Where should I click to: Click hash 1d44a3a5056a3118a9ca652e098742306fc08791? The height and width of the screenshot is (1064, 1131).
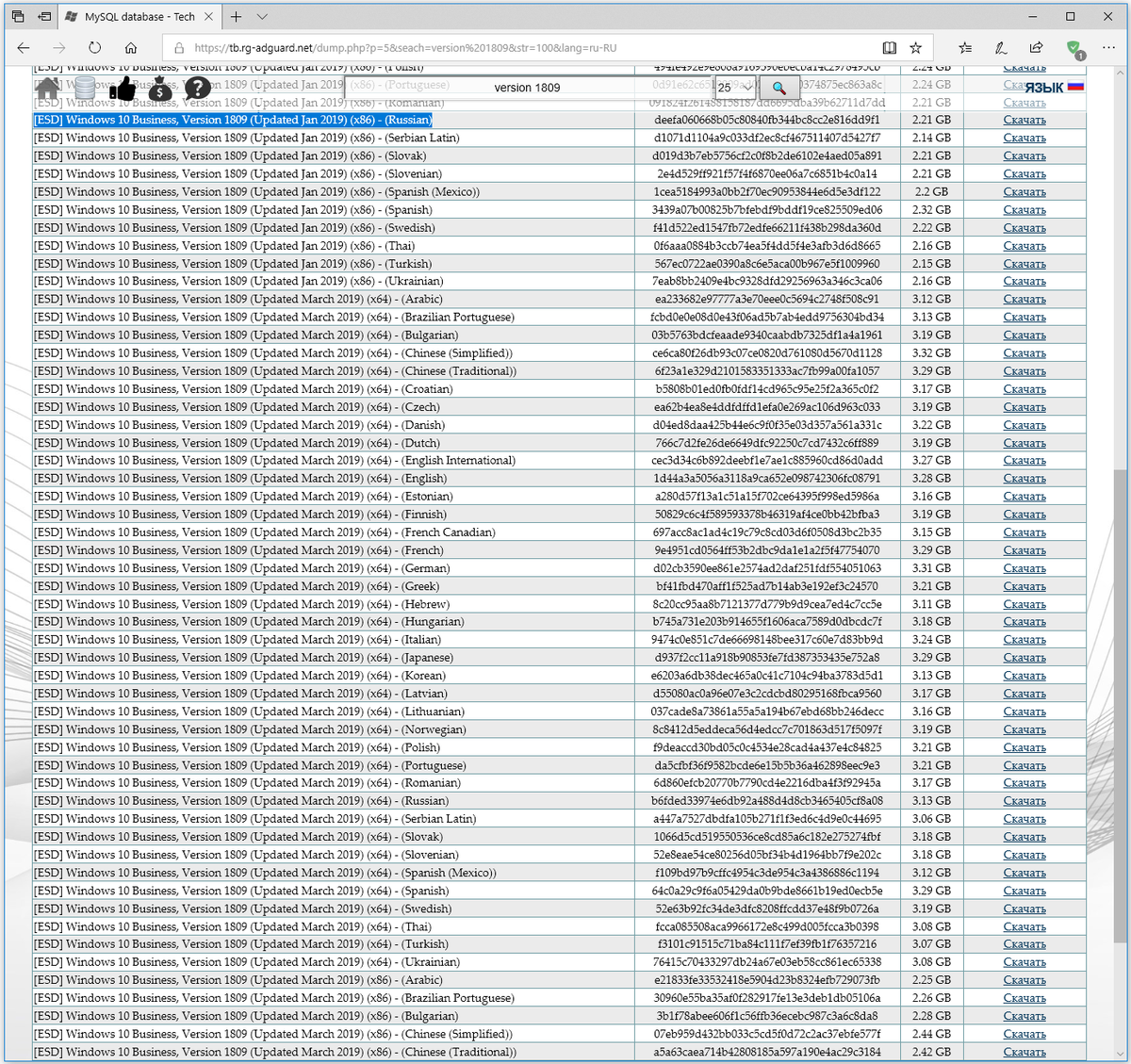tap(767, 478)
